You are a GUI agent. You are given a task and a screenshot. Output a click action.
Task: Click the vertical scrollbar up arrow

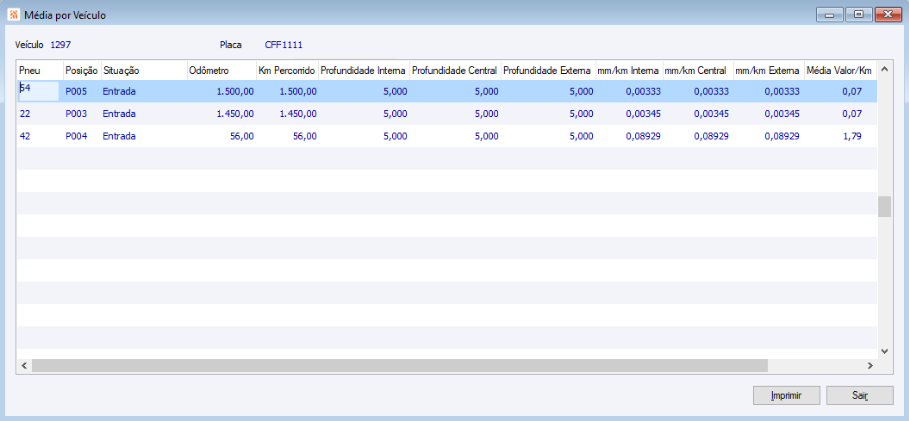click(x=884, y=70)
